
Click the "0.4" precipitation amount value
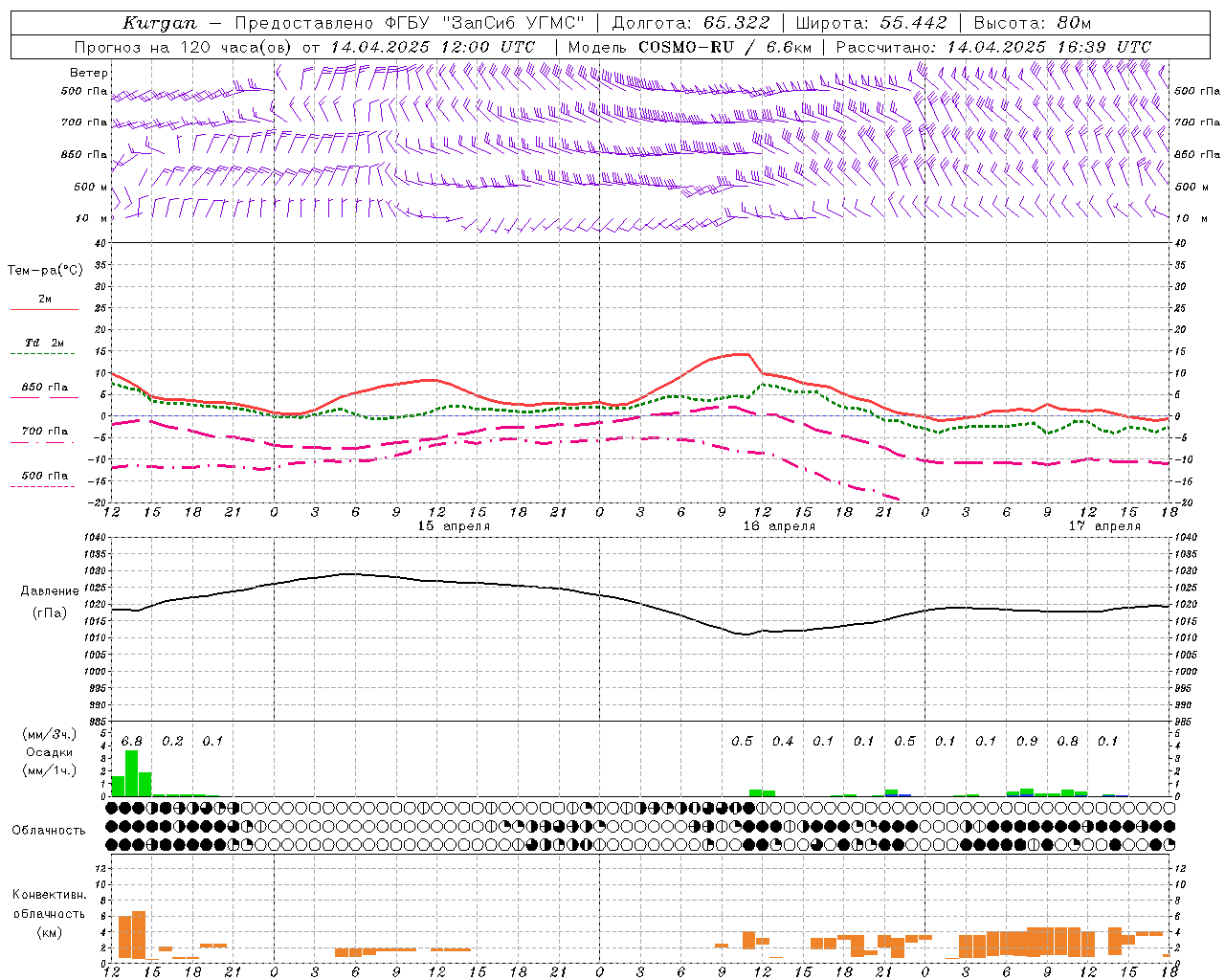click(783, 742)
